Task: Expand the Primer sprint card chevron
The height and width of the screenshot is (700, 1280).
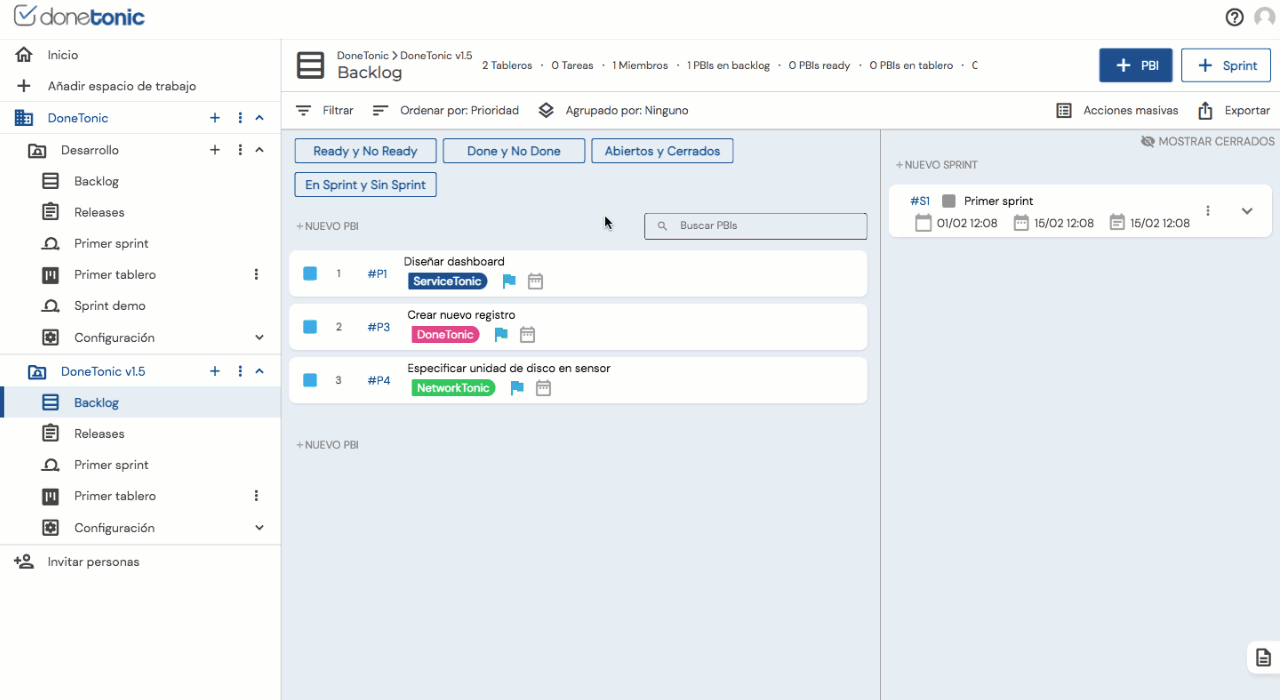Action: [x=1247, y=211]
